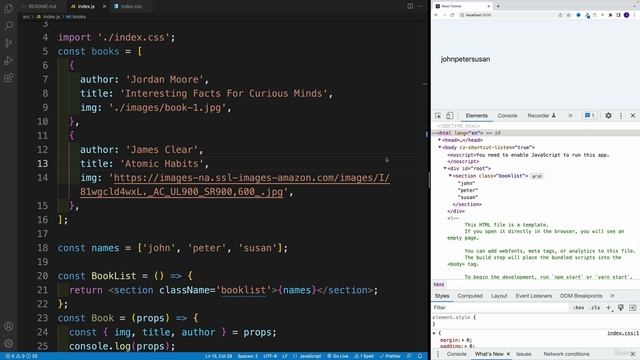Screen dimensions: 640x360
Task: Split the editor to the right
Action: 410,6
